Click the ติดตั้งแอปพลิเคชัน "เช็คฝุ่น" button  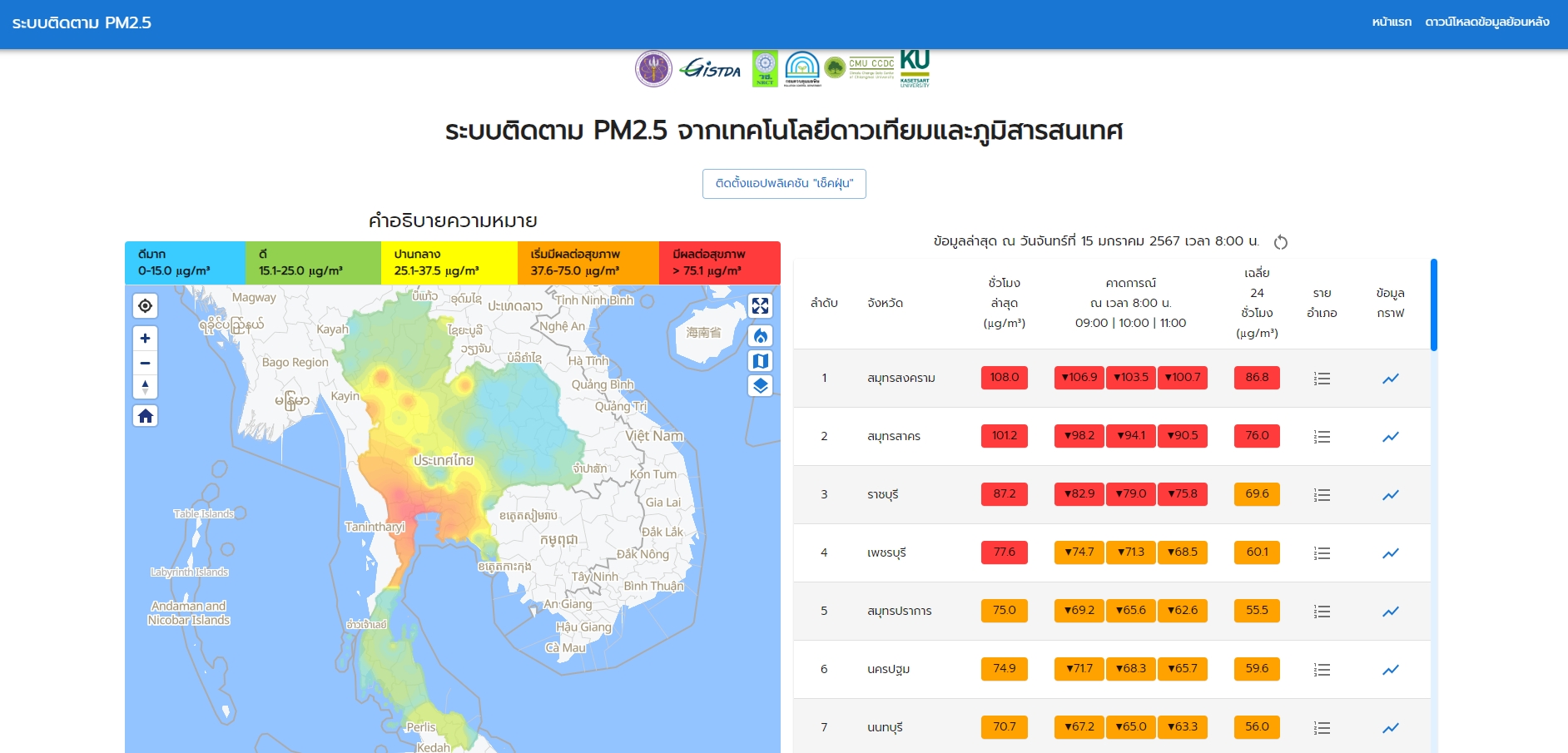[784, 184]
